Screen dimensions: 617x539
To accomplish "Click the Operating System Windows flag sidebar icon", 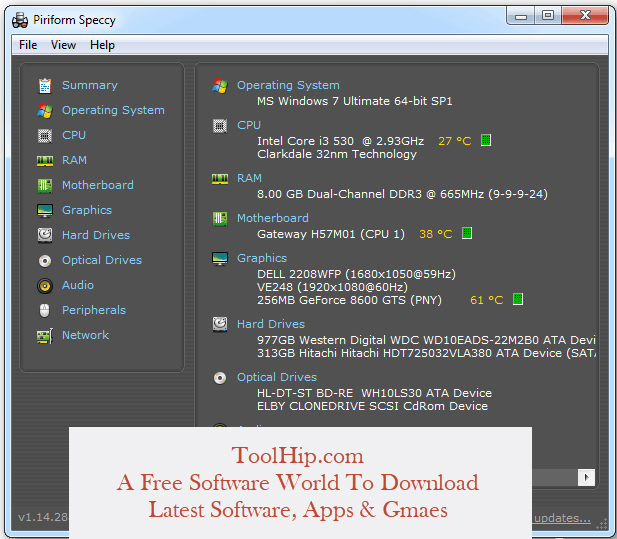I will 45,111.
